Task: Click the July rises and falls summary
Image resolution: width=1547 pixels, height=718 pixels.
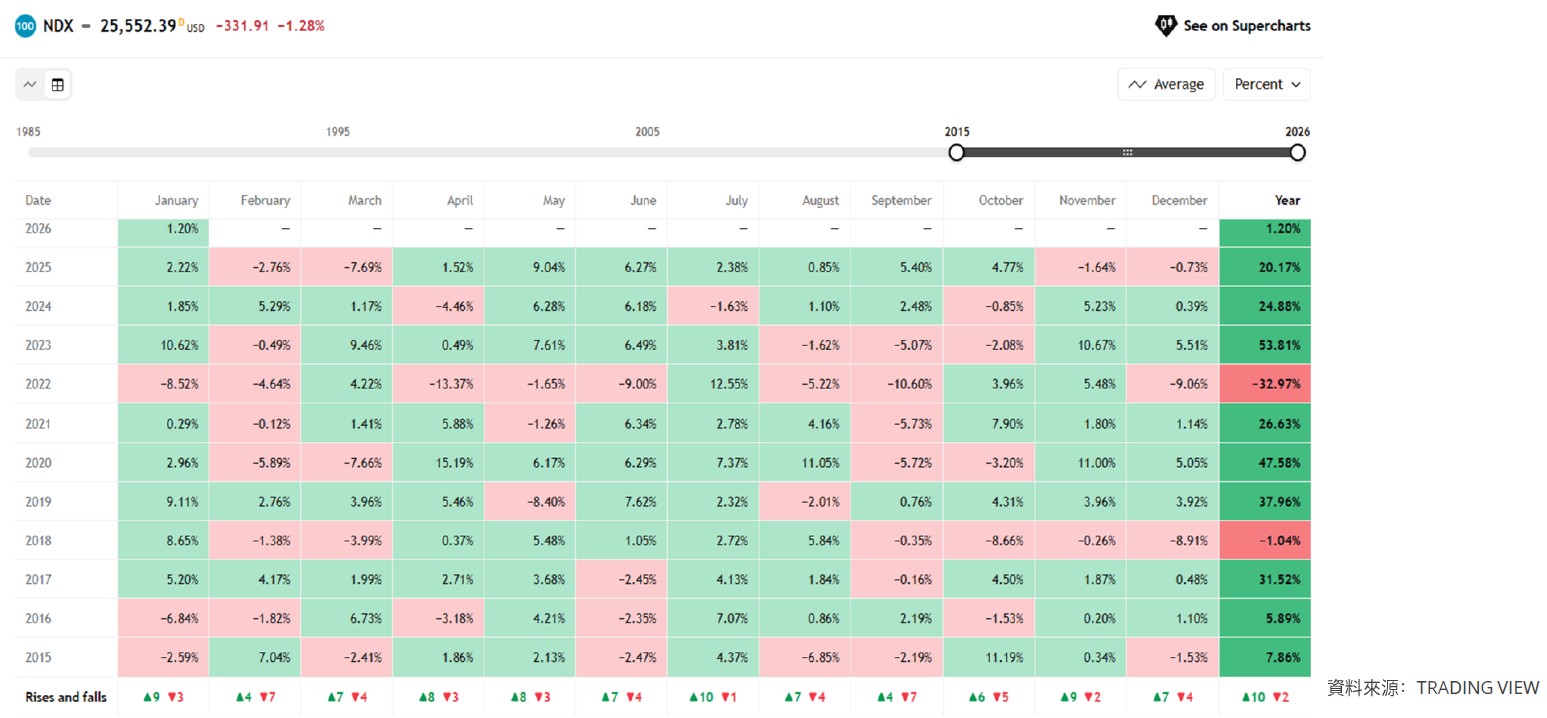Action: click(713, 697)
